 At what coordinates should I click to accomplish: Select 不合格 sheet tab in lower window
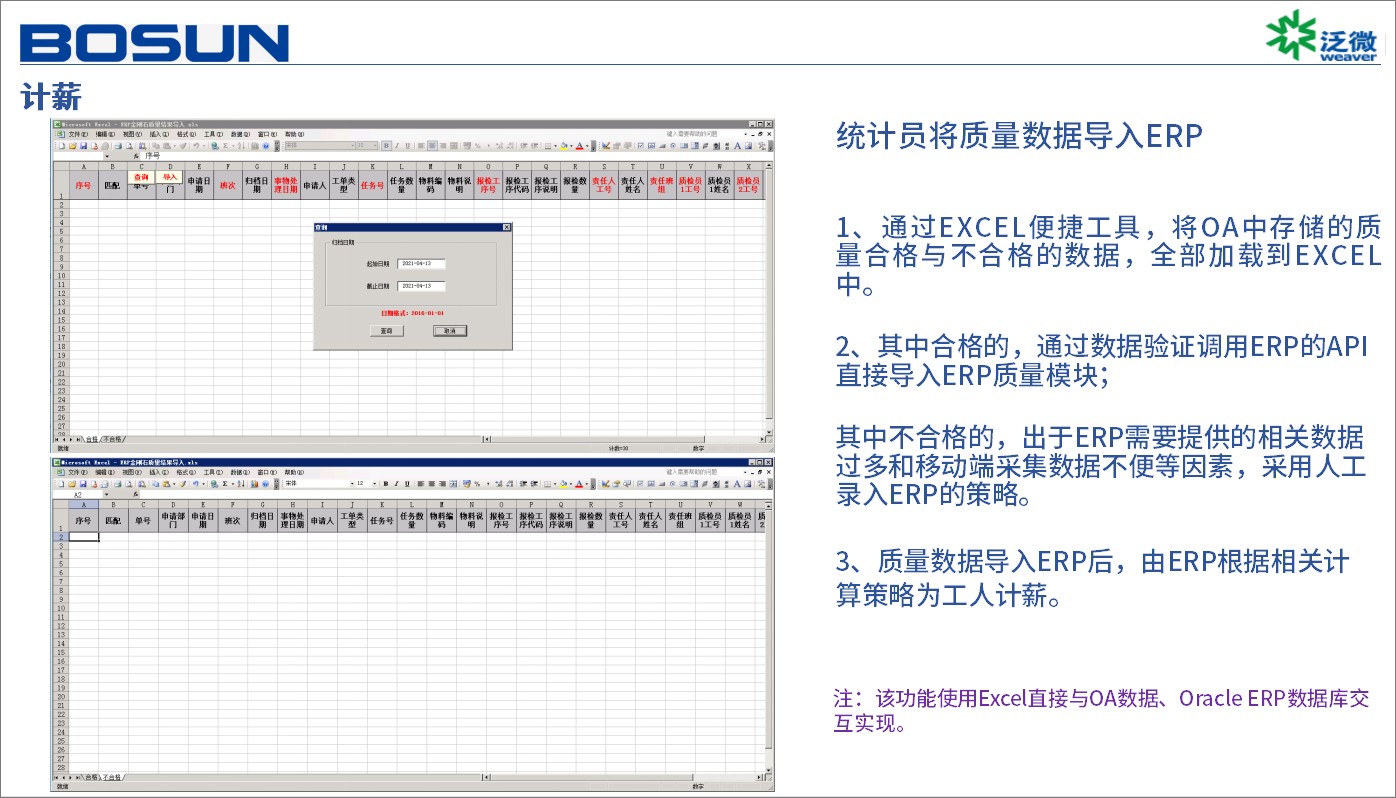113,776
